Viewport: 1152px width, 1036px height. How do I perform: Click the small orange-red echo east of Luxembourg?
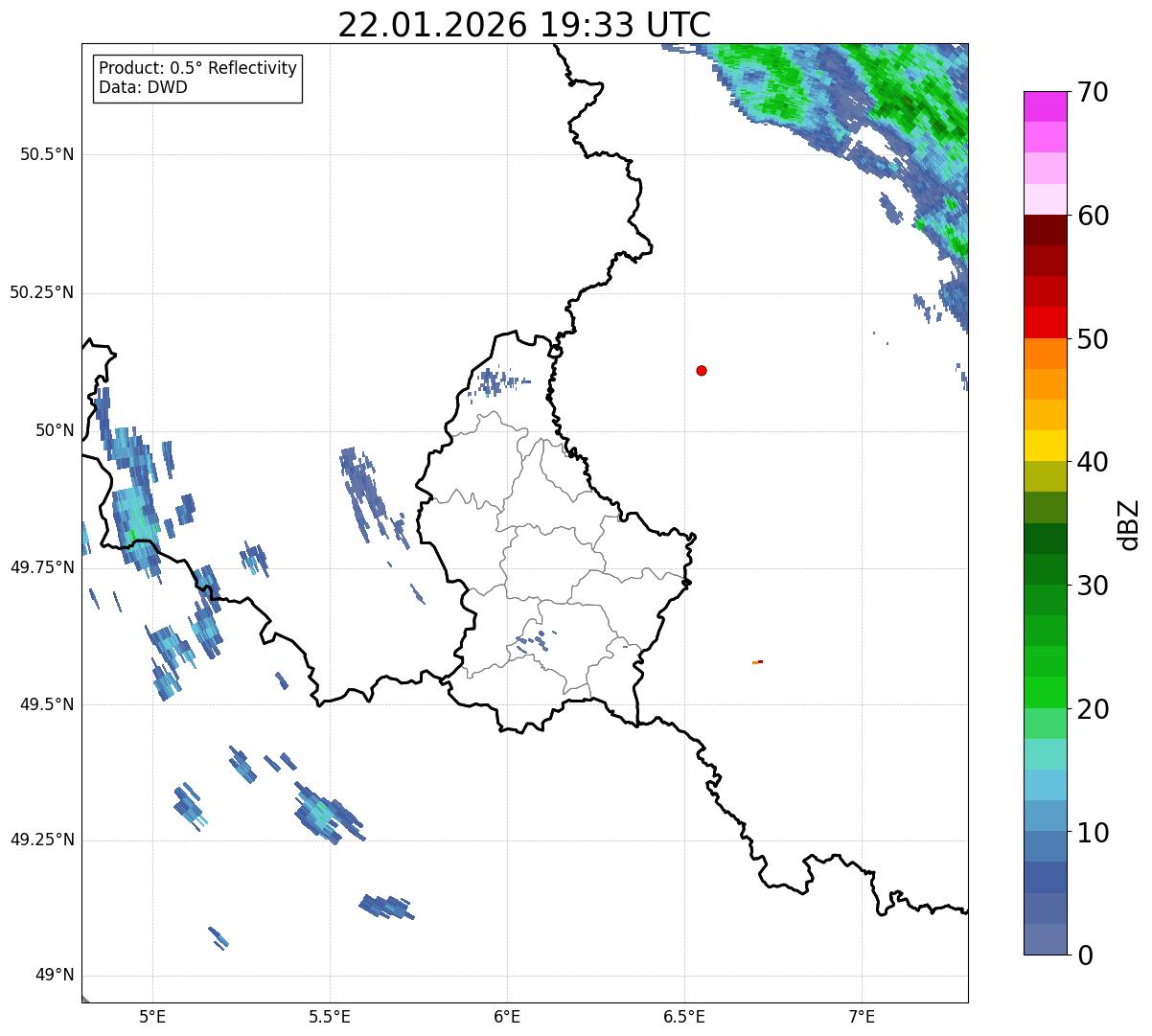(757, 661)
